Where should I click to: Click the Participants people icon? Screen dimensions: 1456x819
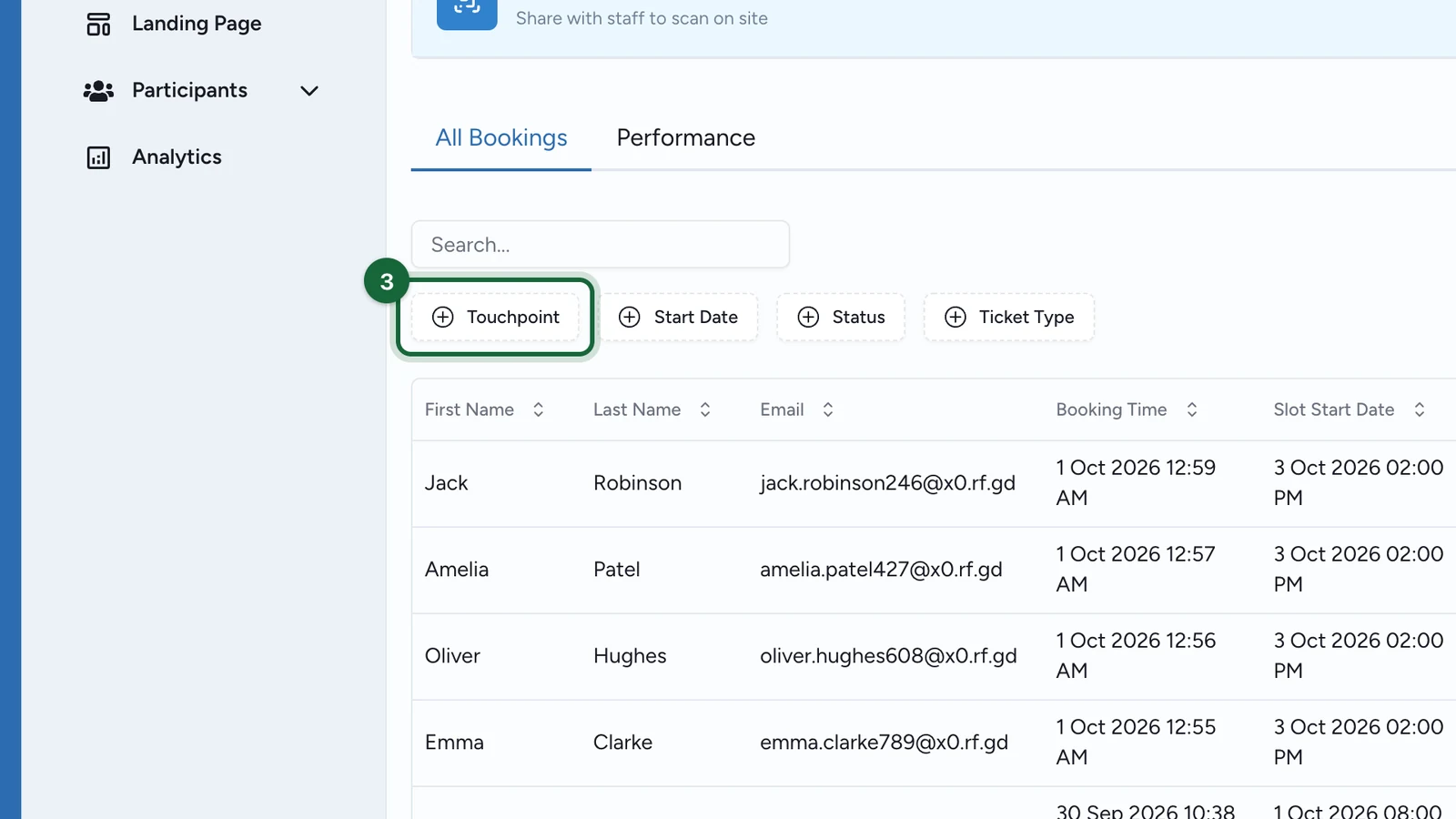click(98, 91)
